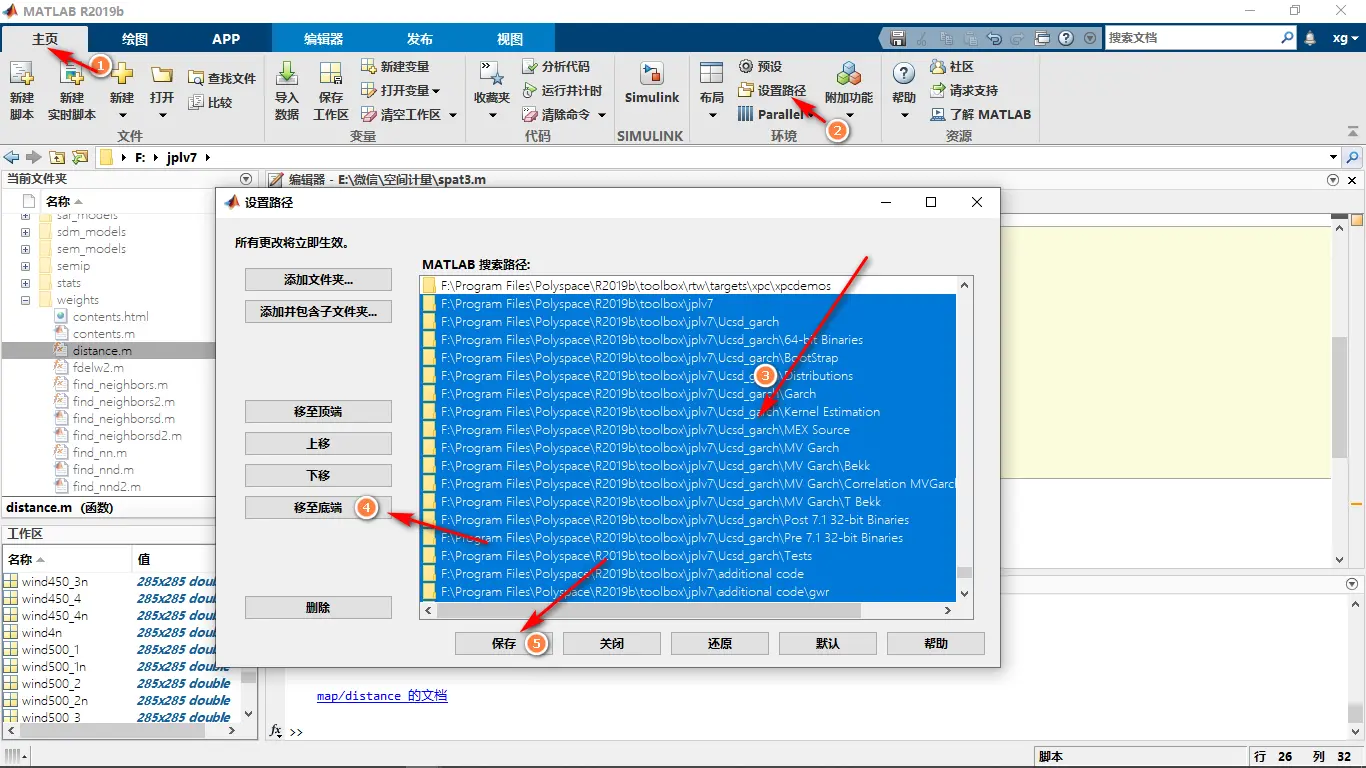This screenshot has height=768, width=1366.
Task: Click the New Variable (新建变量) icon
Action: point(368,66)
